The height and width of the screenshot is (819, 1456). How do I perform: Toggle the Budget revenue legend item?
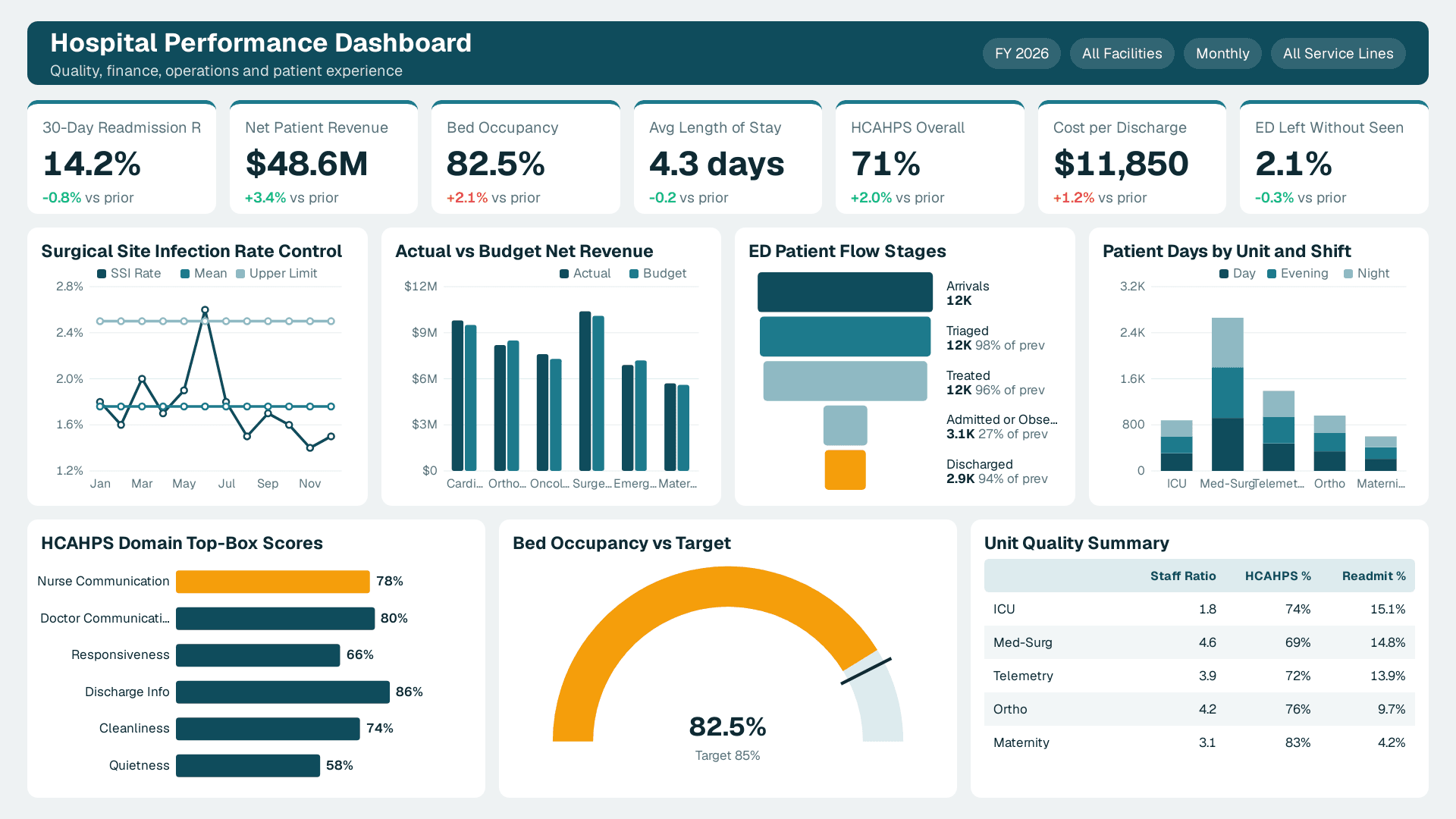point(657,273)
